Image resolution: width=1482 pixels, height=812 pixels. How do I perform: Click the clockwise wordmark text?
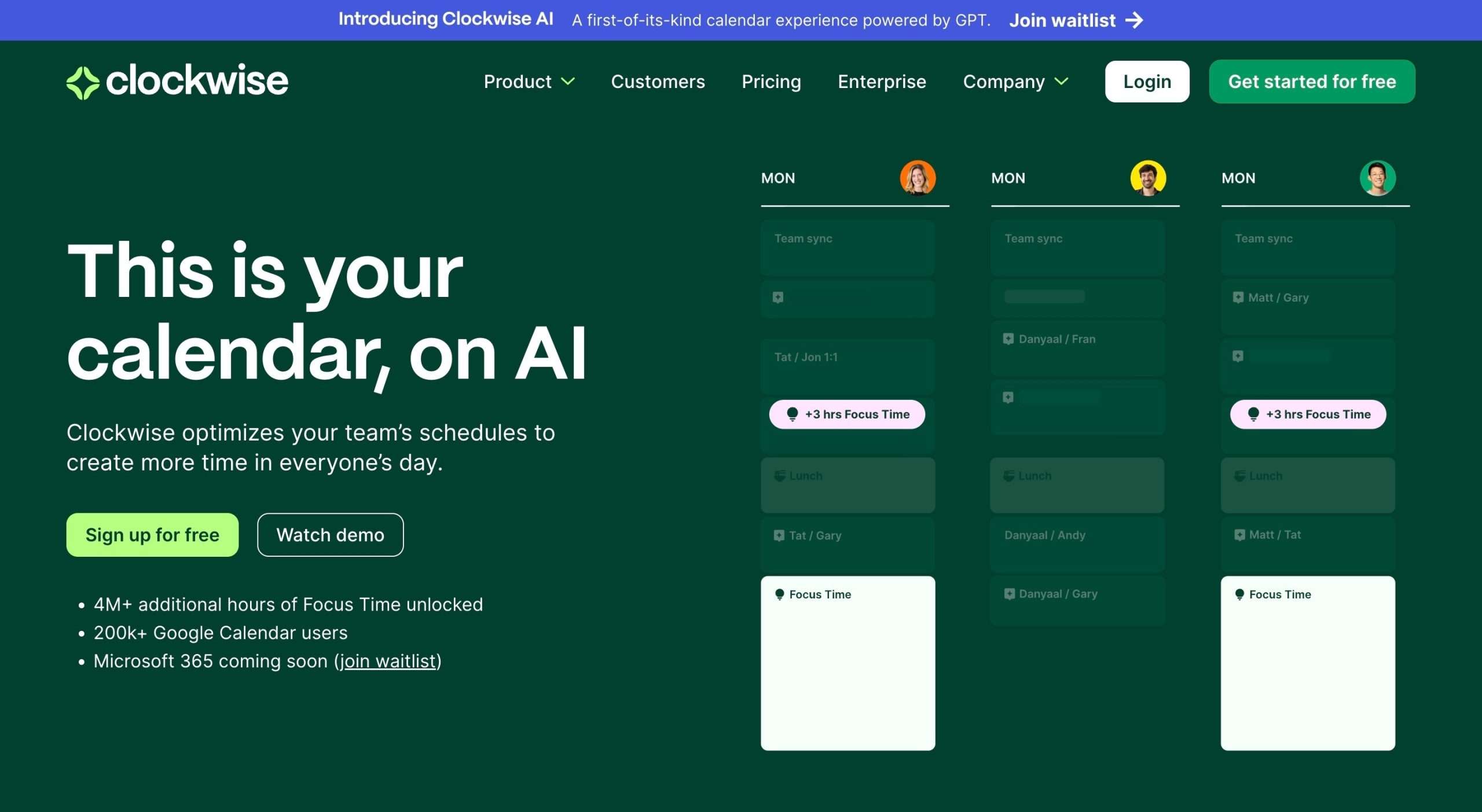tap(197, 80)
